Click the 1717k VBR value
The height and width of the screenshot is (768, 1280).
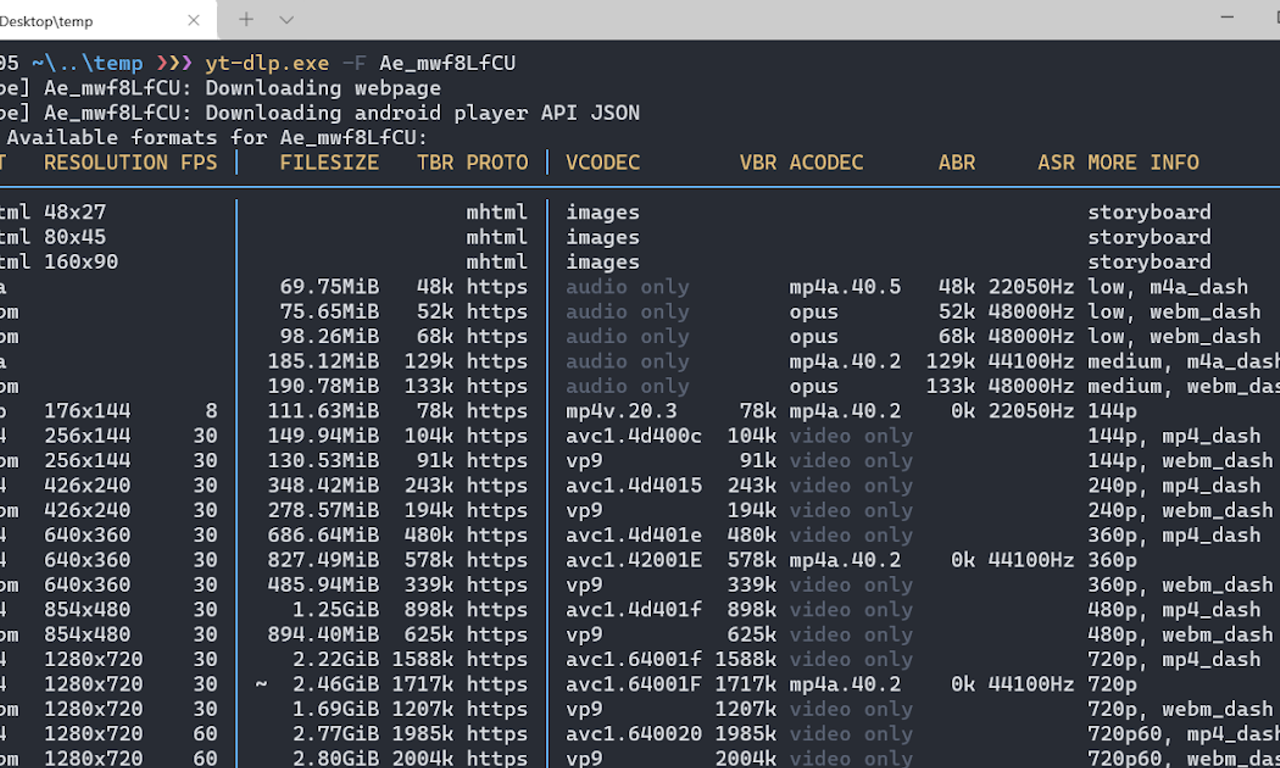(x=746, y=684)
